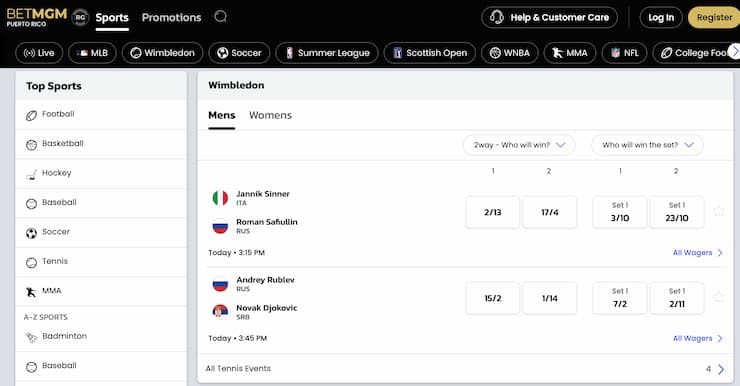
Task: Open the RC responsible gaming badge
Action: click(x=80, y=17)
